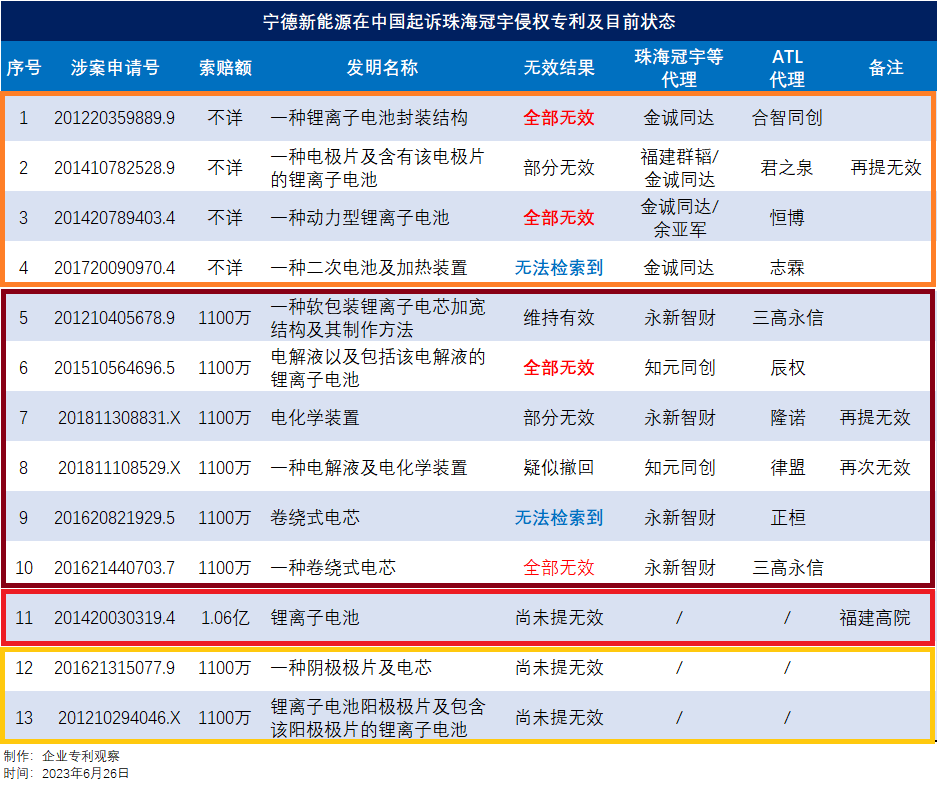
Task: Select 再提无效 remark in the 君之泉 row
Action: click(886, 168)
